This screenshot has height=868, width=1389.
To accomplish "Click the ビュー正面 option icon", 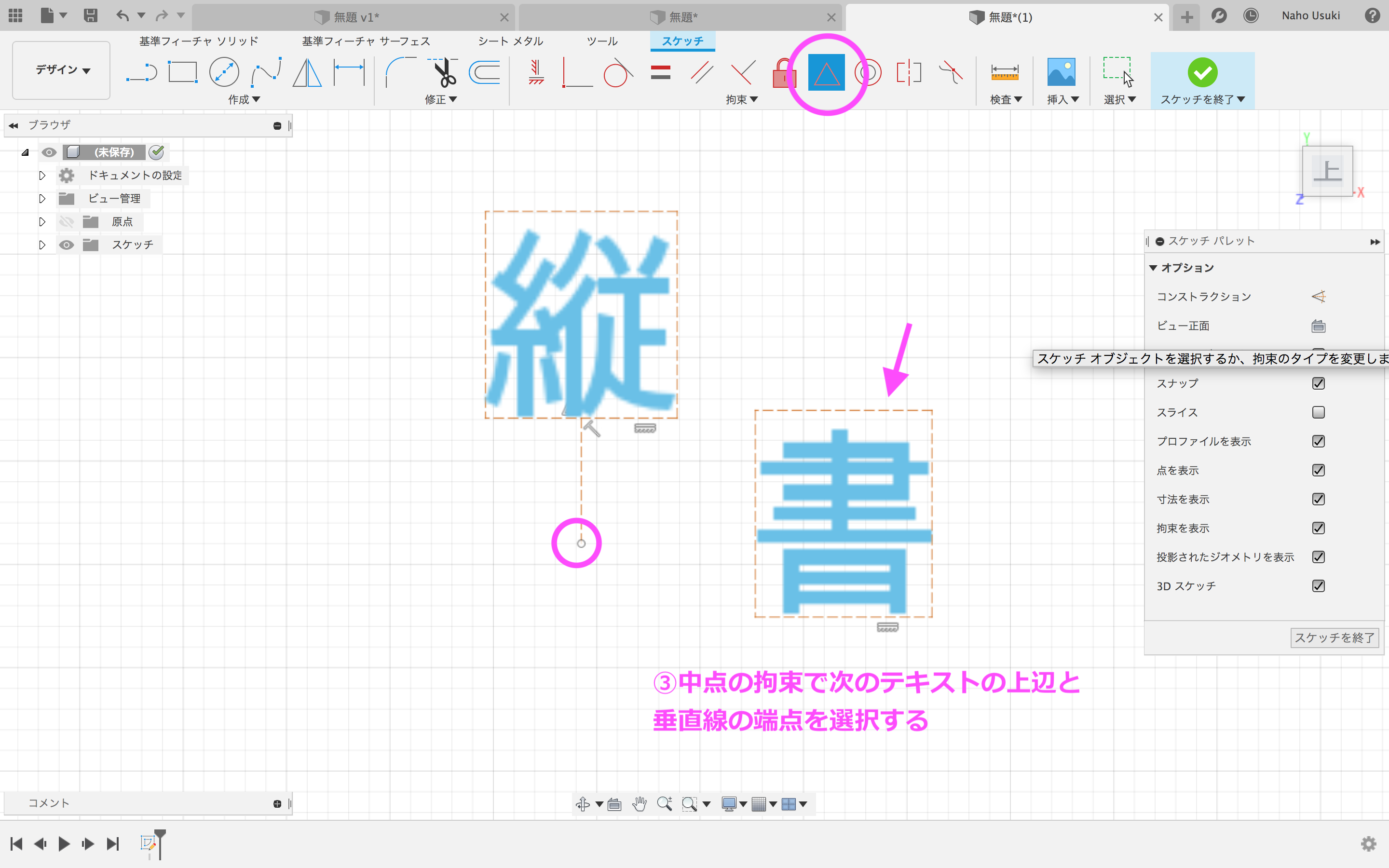I will click(x=1319, y=326).
